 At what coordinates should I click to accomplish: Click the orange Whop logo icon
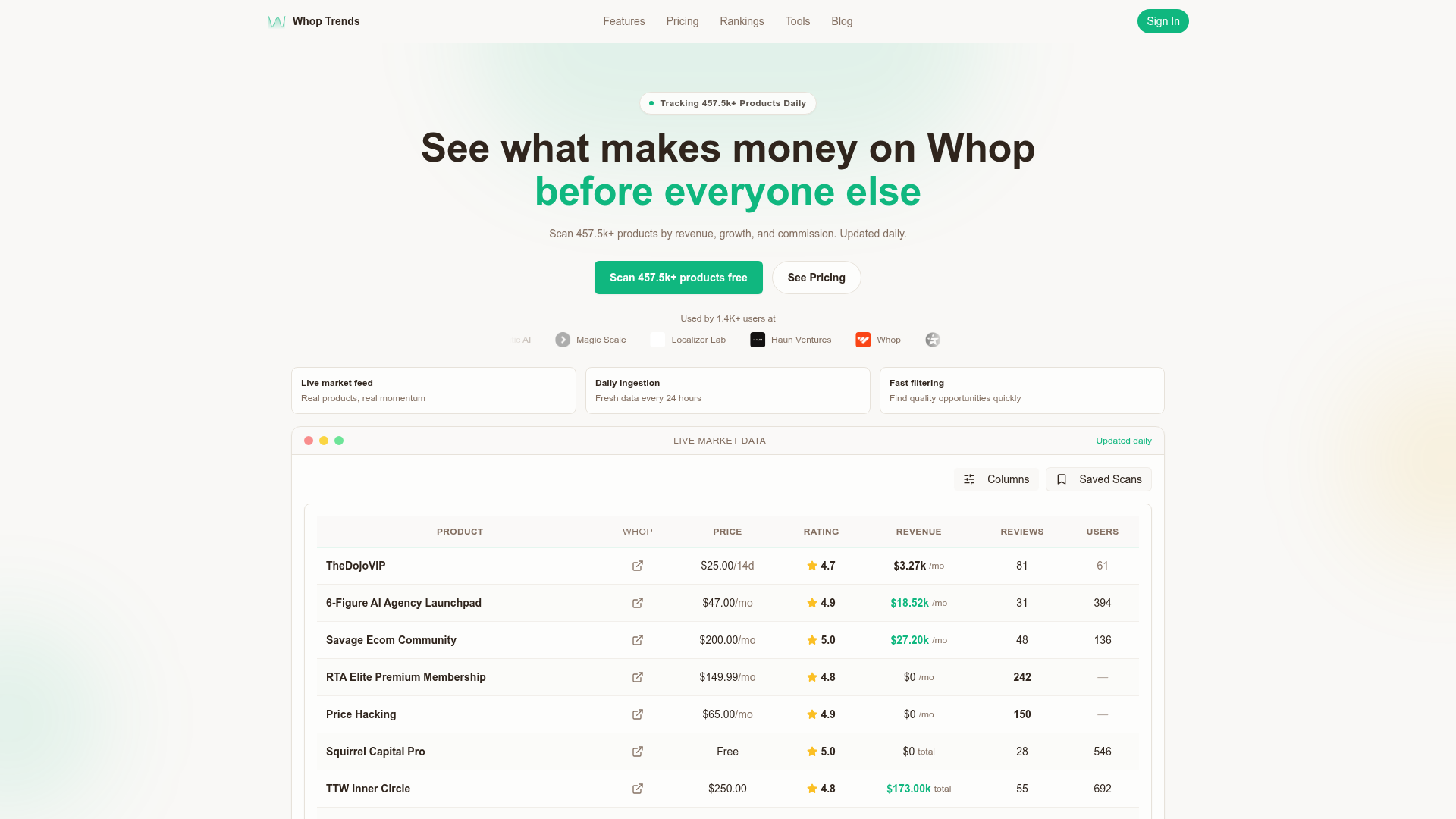coord(863,340)
